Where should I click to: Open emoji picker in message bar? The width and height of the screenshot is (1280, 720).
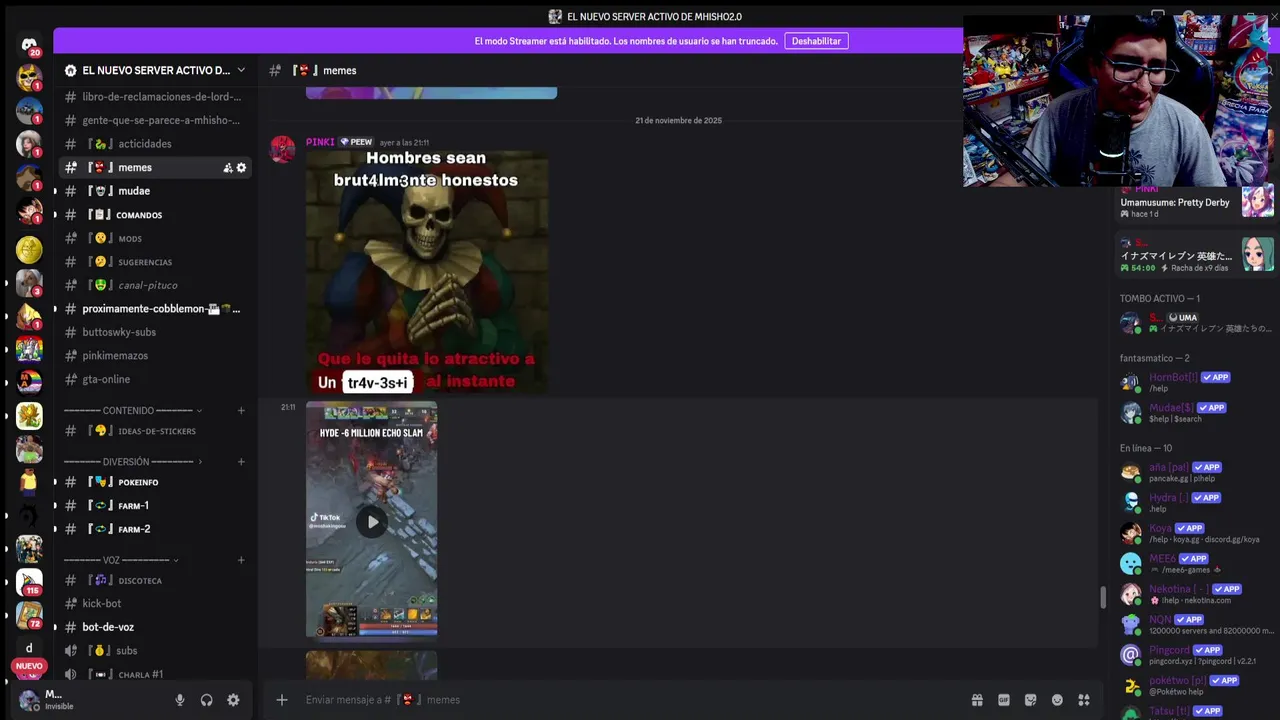(x=1057, y=700)
